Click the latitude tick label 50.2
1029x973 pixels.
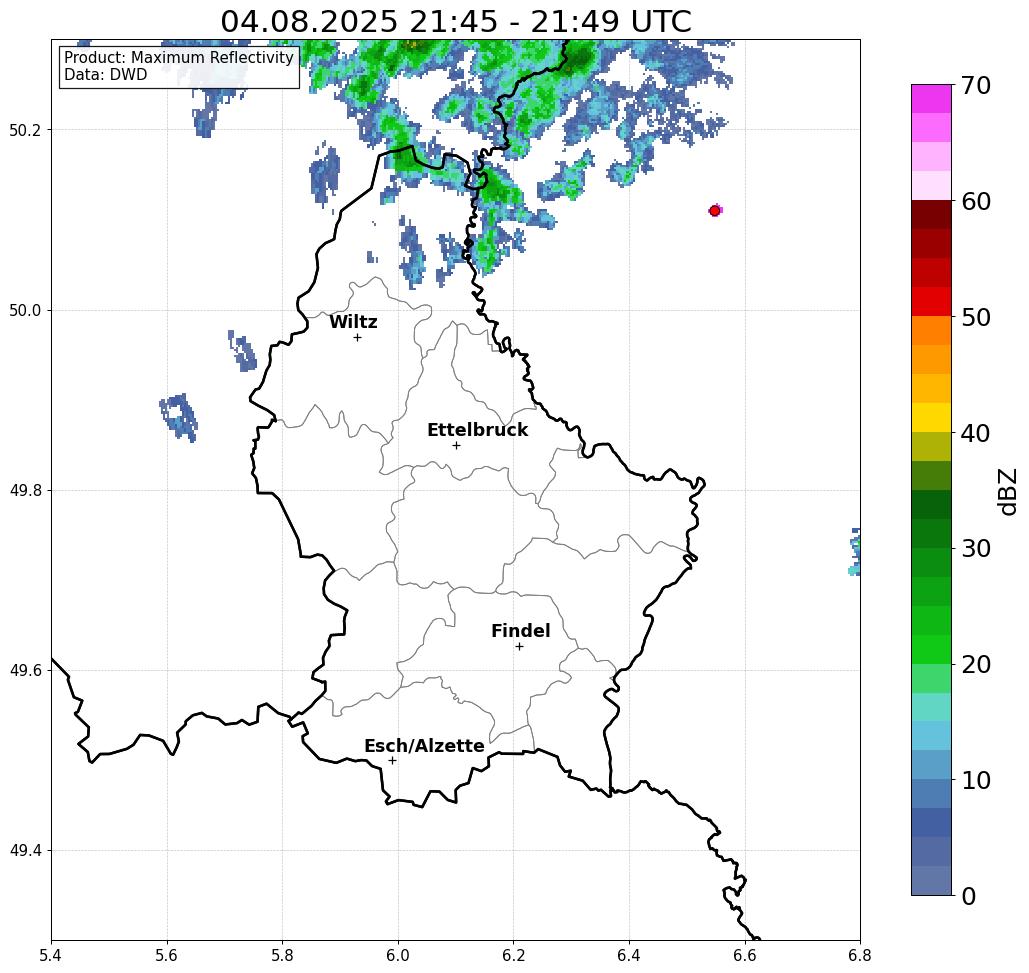(x=25, y=130)
